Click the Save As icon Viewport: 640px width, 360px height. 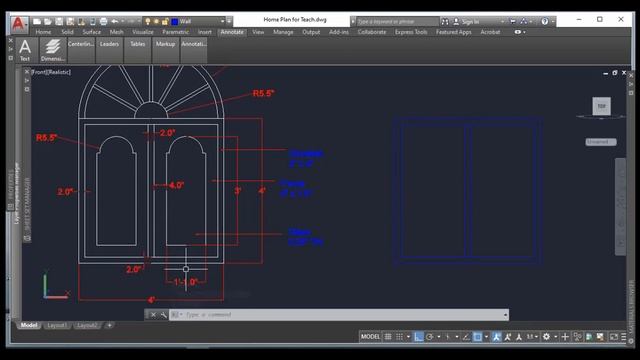pyautogui.click(x=70, y=21)
